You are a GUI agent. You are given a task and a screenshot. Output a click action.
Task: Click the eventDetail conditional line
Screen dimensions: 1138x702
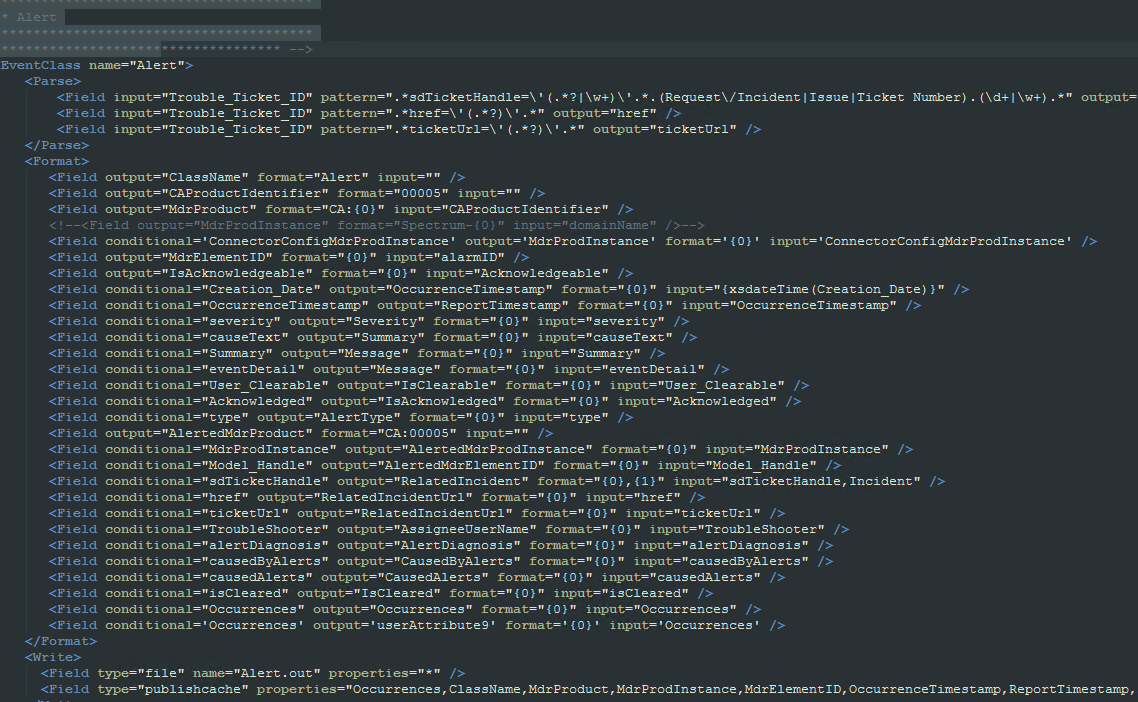(389, 369)
